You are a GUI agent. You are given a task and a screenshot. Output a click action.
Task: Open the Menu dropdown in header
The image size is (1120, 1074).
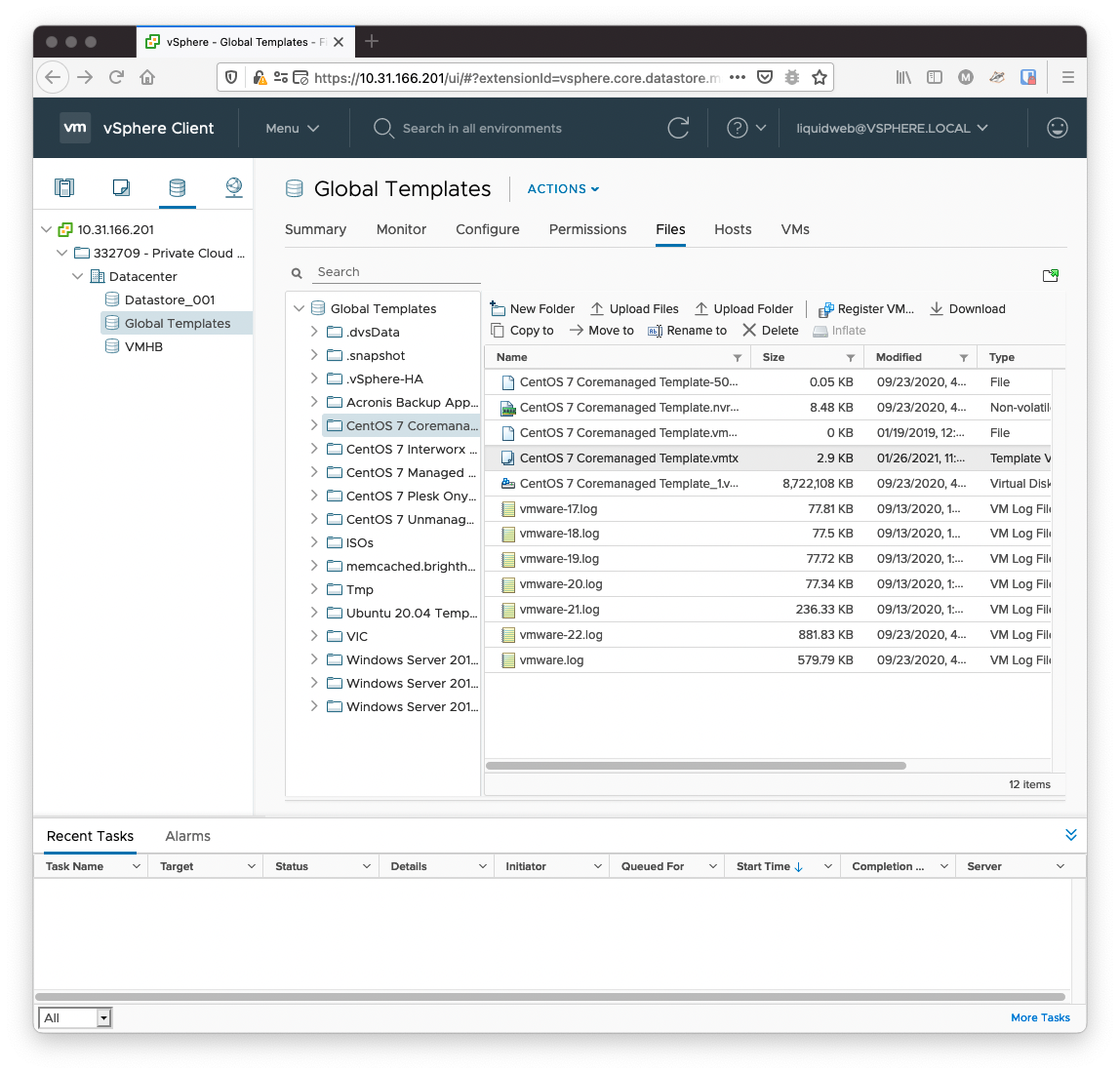(293, 128)
